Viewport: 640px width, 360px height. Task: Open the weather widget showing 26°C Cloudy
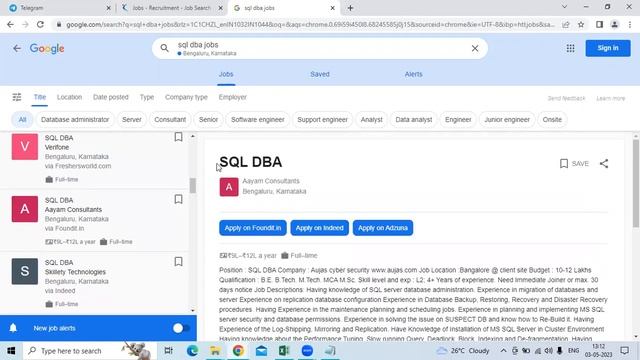click(463, 351)
